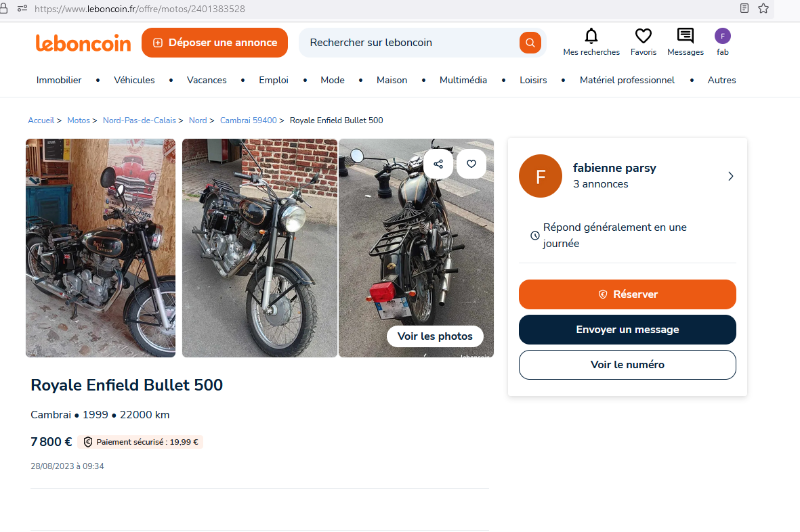
Task: Click seller avatar F circle
Action: (540, 176)
